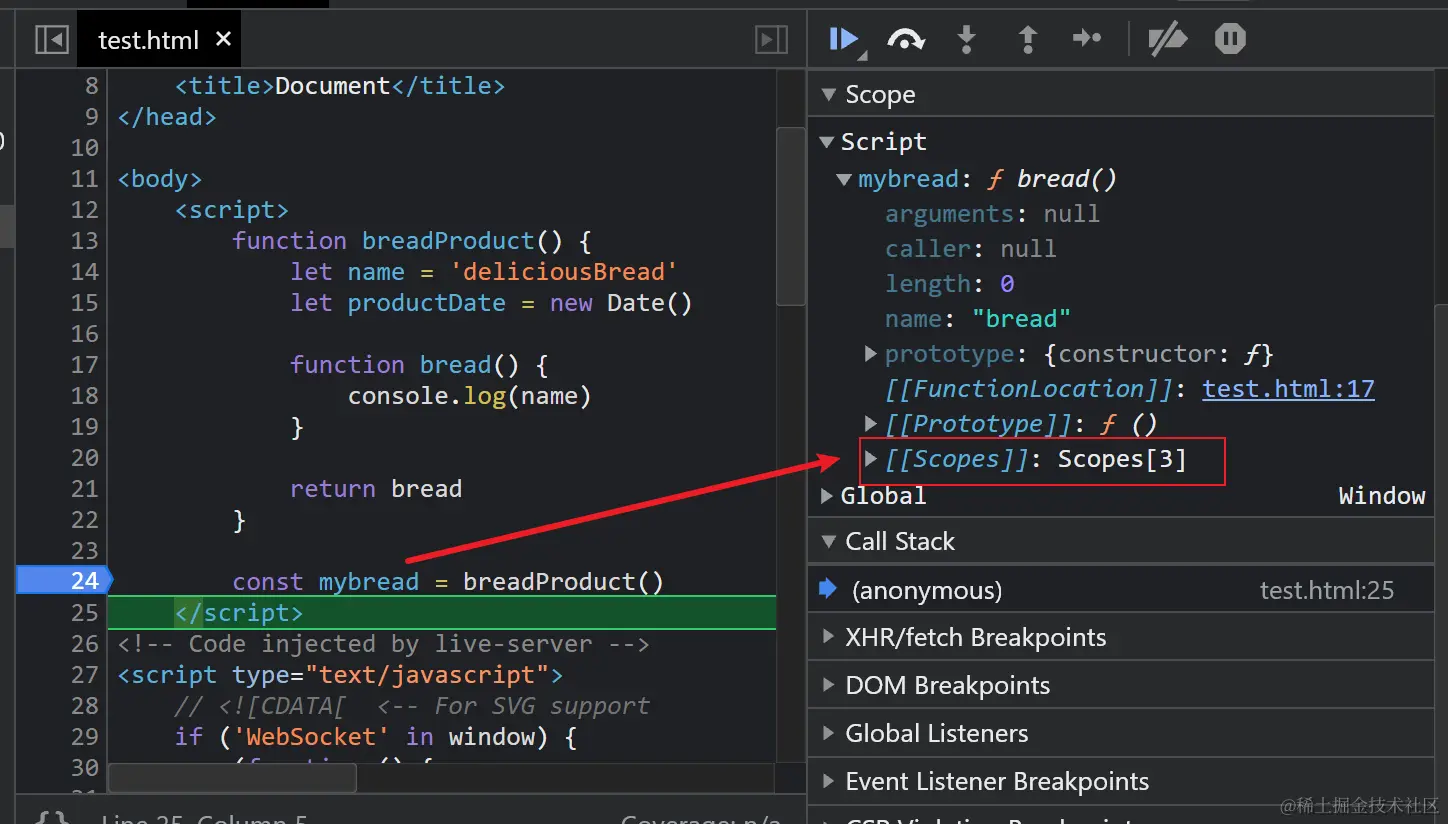
Task: Expand the [[Scopes]] entry
Action: pos(871,459)
